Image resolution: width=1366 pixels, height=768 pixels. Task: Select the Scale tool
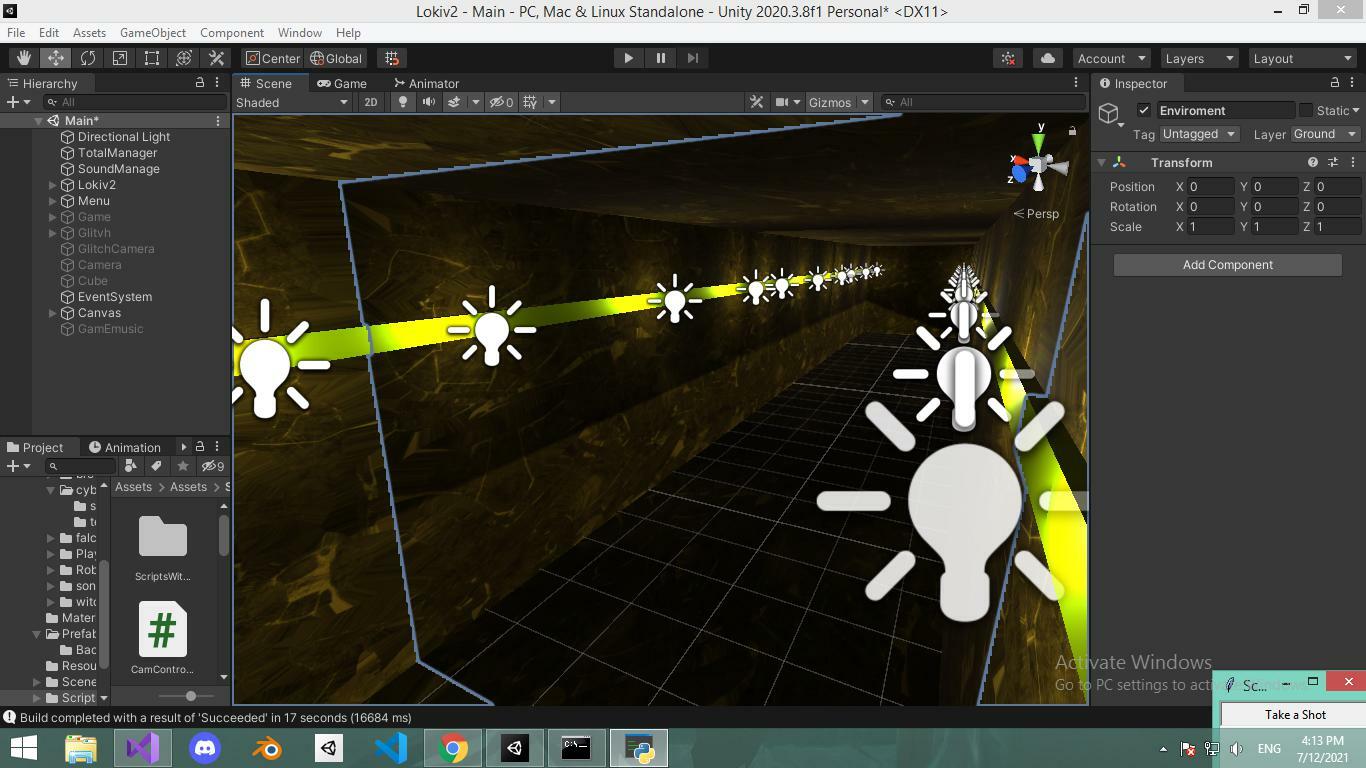(119, 58)
